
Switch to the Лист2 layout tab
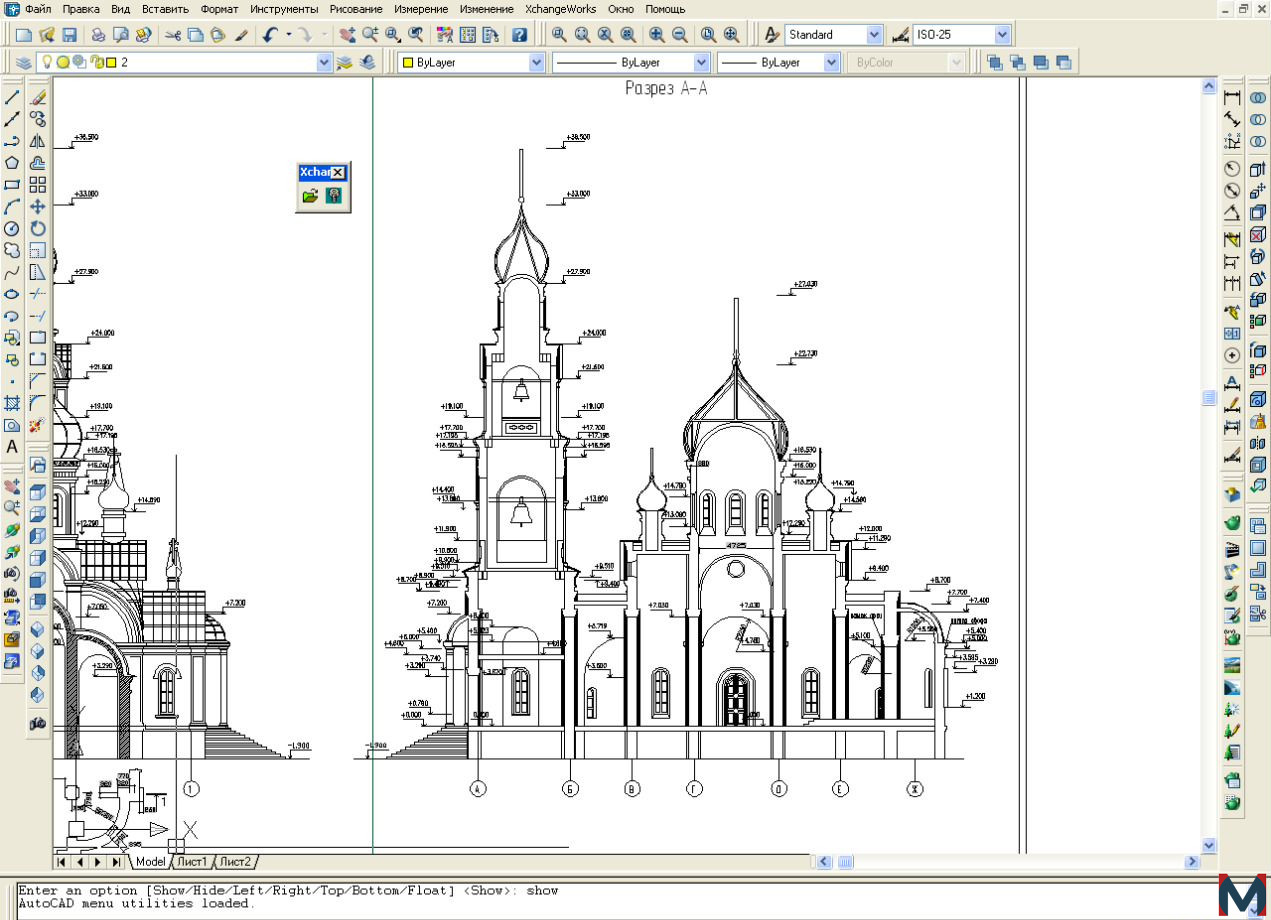click(236, 861)
